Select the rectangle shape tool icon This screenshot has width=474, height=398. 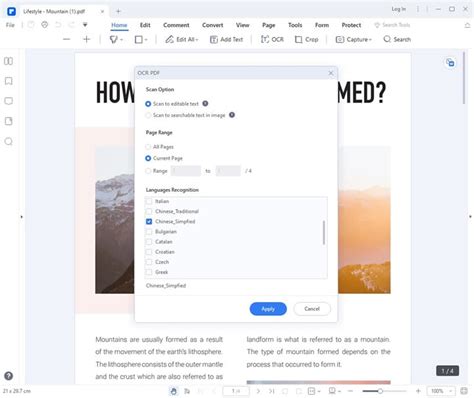coord(138,39)
